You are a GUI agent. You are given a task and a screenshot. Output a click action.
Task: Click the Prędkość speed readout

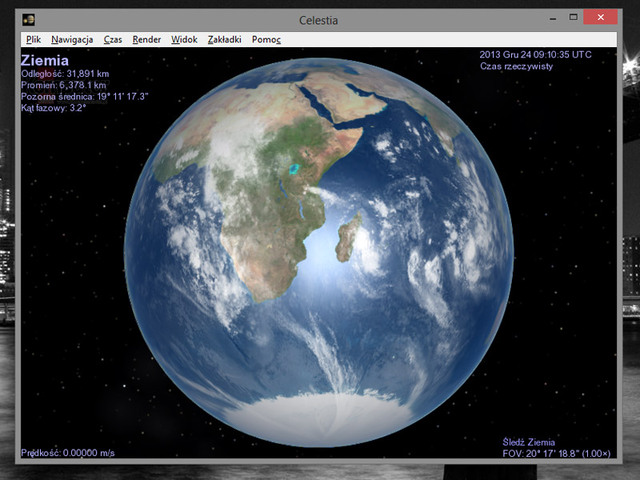(67, 453)
